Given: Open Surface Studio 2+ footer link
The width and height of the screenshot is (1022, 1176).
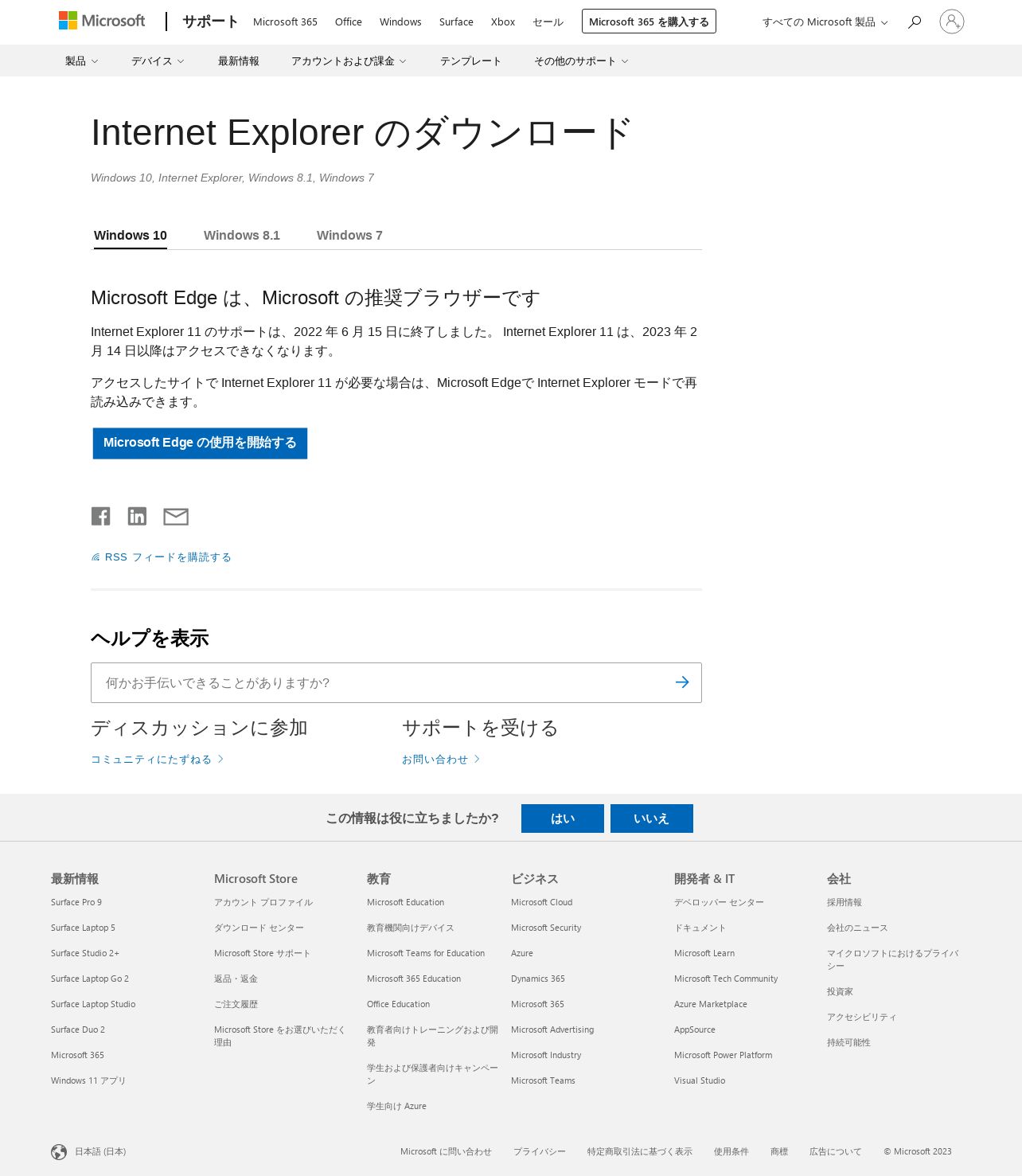Looking at the screenshot, I should 85,953.
